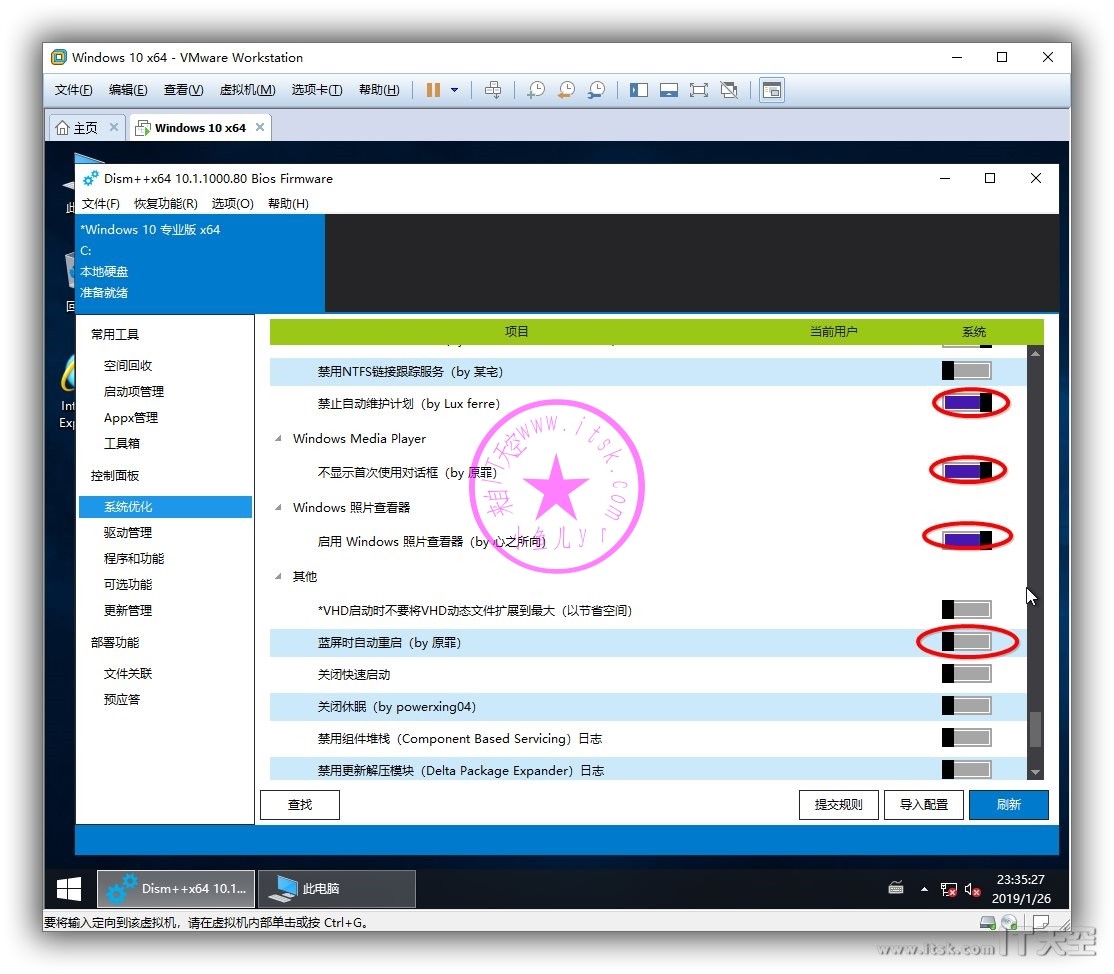This screenshot has width=1114, height=974.
Task: Open 启动项管理 in the sidebar
Action: coord(134,391)
